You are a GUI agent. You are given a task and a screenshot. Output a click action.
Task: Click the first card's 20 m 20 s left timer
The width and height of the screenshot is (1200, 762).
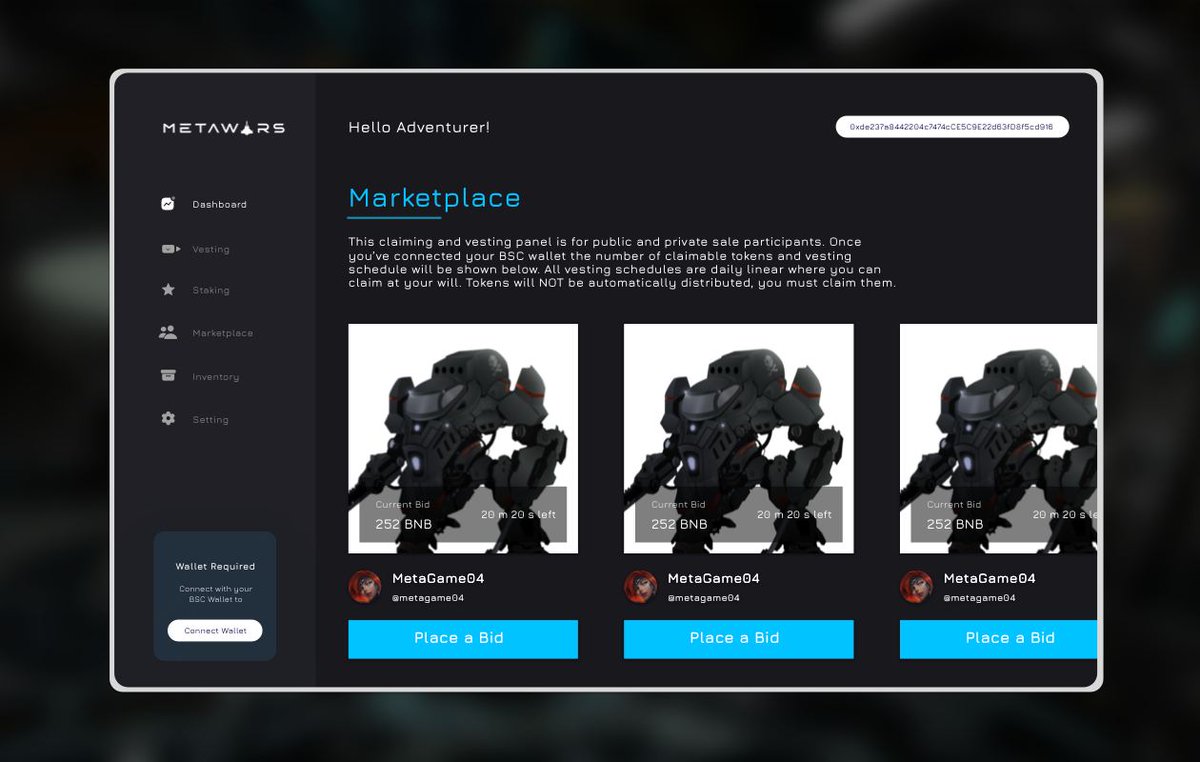pyautogui.click(x=518, y=514)
